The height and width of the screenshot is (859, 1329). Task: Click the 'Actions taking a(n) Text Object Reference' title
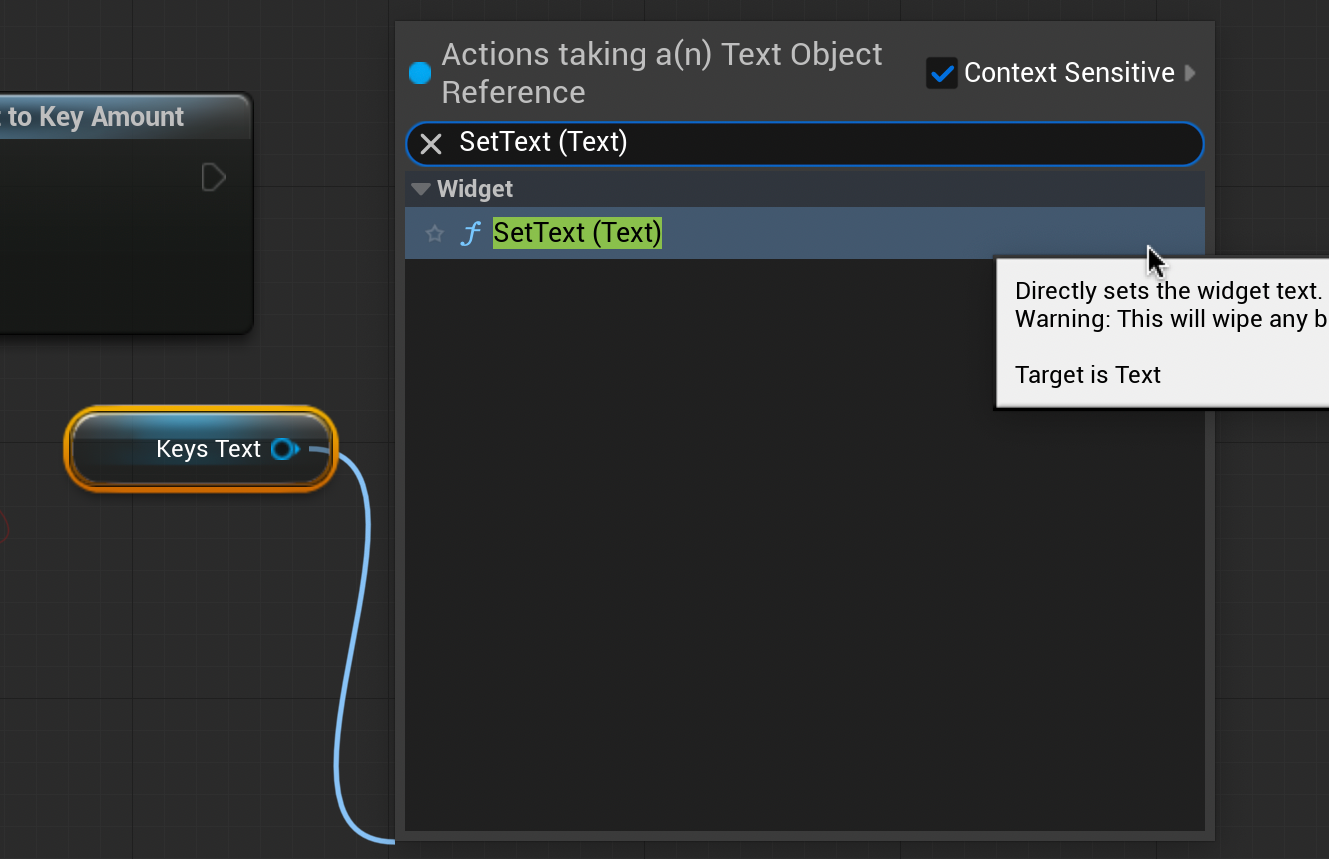click(660, 73)
